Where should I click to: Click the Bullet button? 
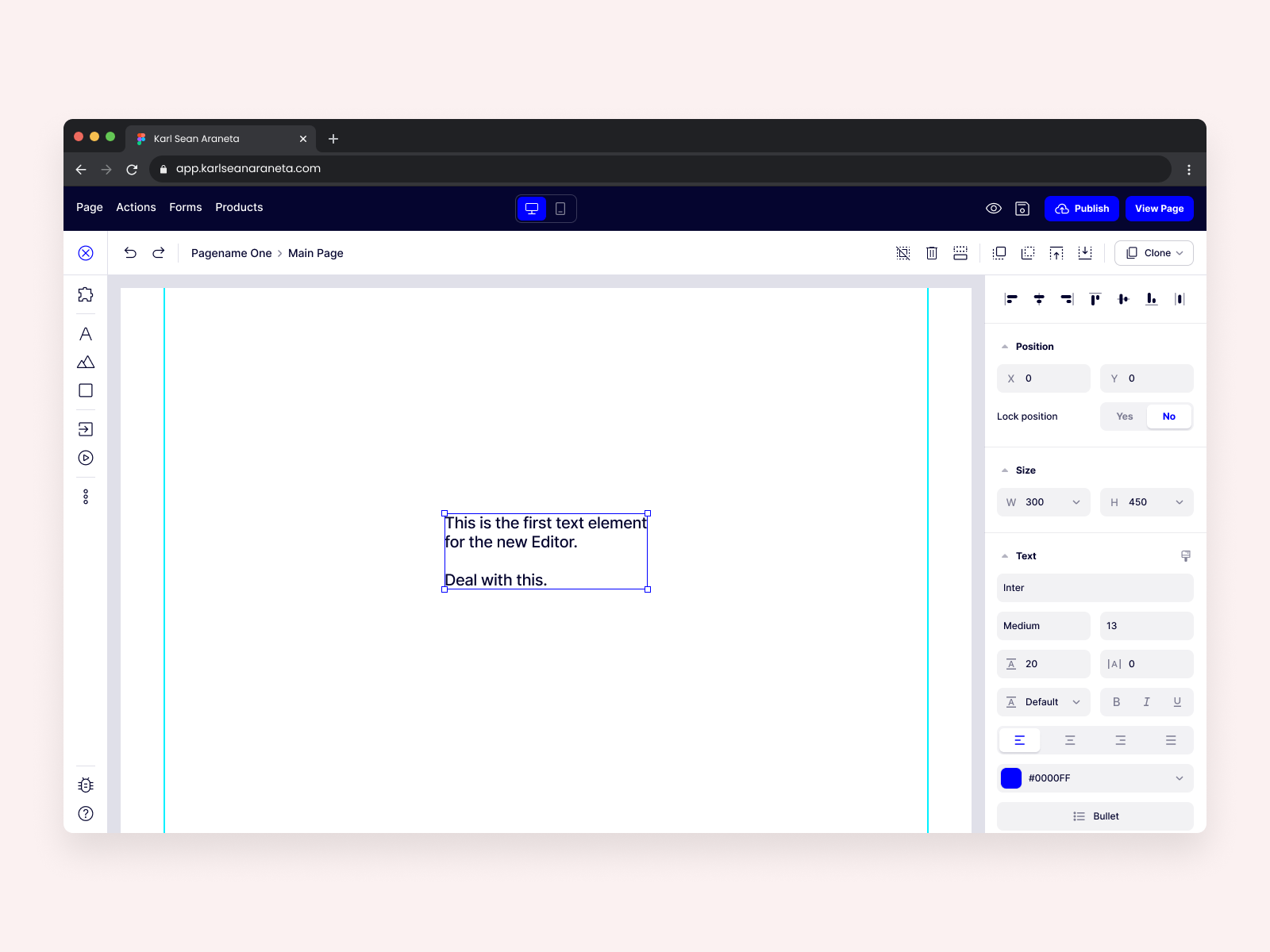[x=1095, y=816]
